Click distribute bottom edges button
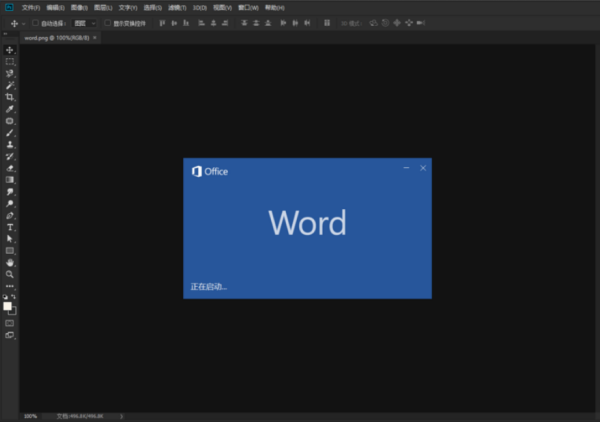The height and width of the screenshot is (422, 600). (x=268, y=23)
